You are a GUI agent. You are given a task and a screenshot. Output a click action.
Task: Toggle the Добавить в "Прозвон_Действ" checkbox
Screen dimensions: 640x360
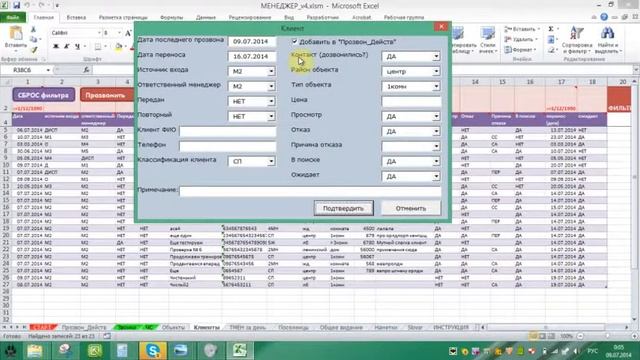click(295, 42)
